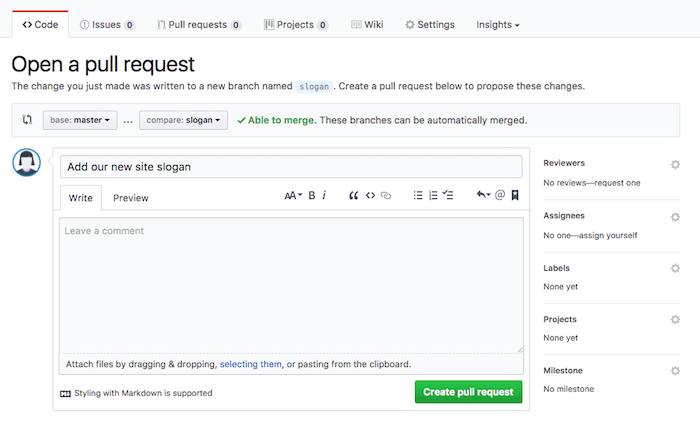This screenshot has width=700, height=424.
Task: Open the Wiki tab
Action: tap(367, 25)
